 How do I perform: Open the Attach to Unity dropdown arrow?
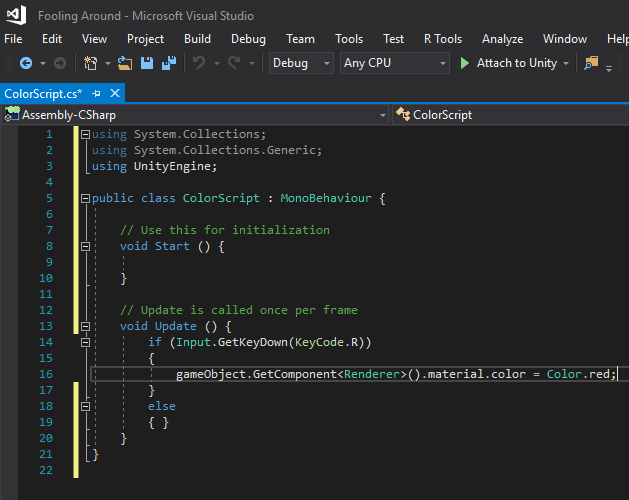[566, 63]
